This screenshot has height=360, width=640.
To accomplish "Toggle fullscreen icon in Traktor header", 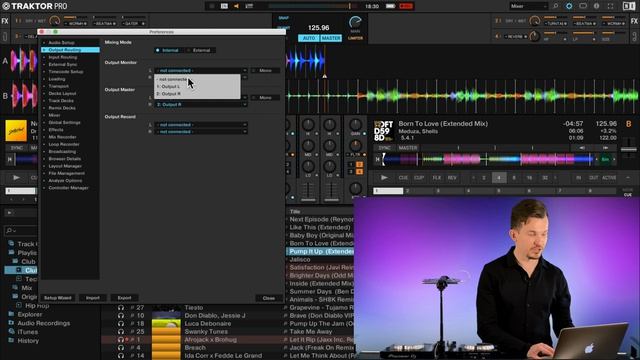I will pos(610,6).
